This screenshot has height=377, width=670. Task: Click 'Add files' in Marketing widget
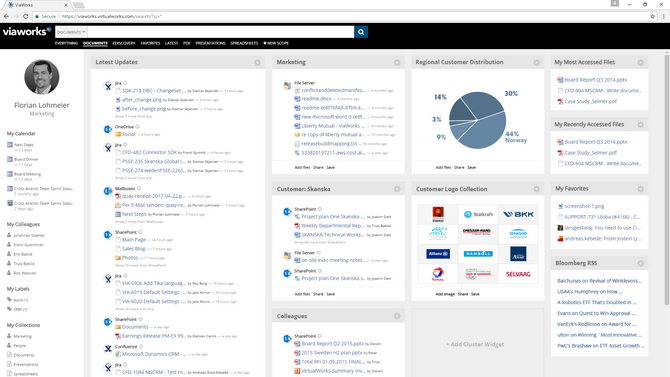coord(302,168)
